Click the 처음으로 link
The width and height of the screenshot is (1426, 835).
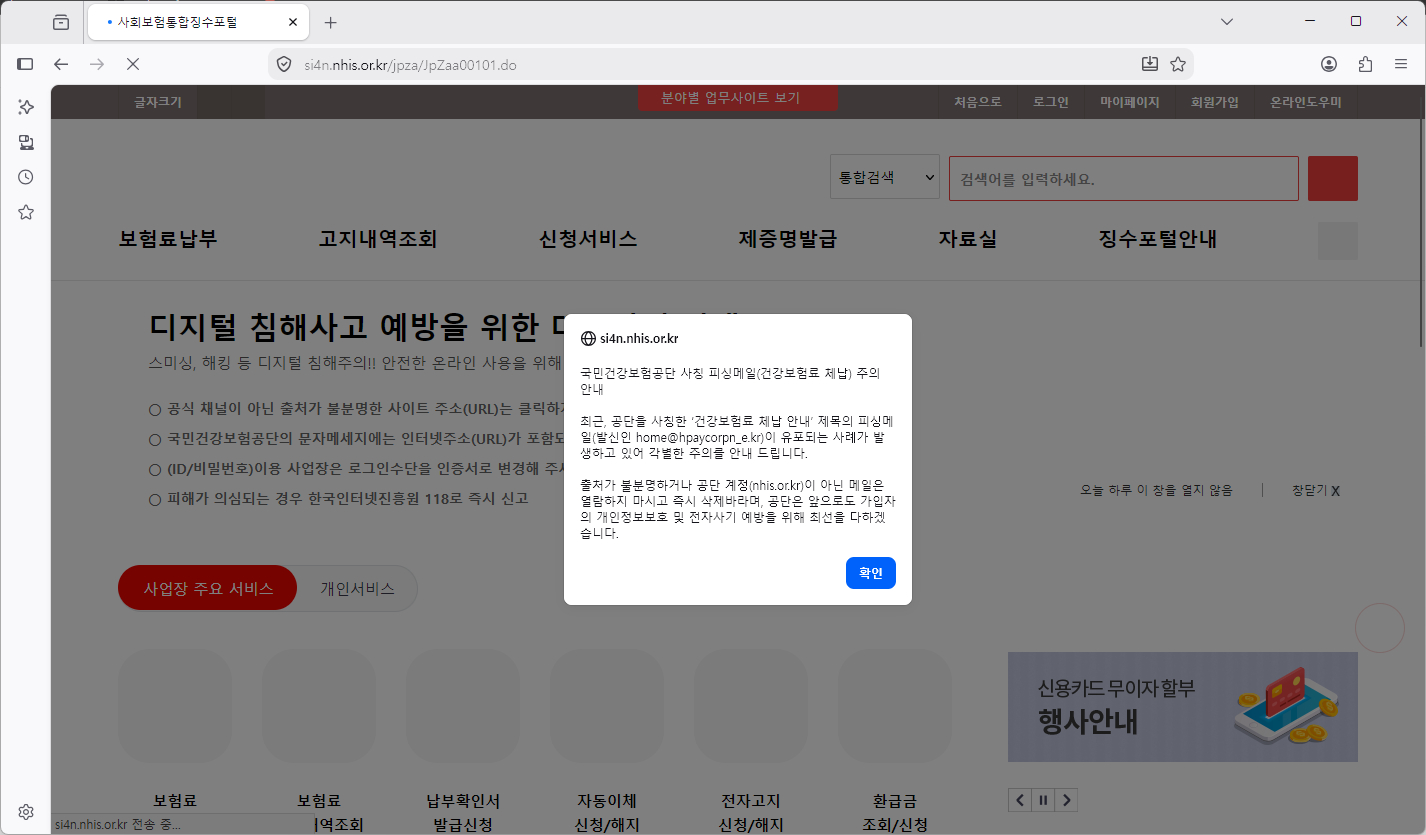pyautogui.click(x=978, y=102)
